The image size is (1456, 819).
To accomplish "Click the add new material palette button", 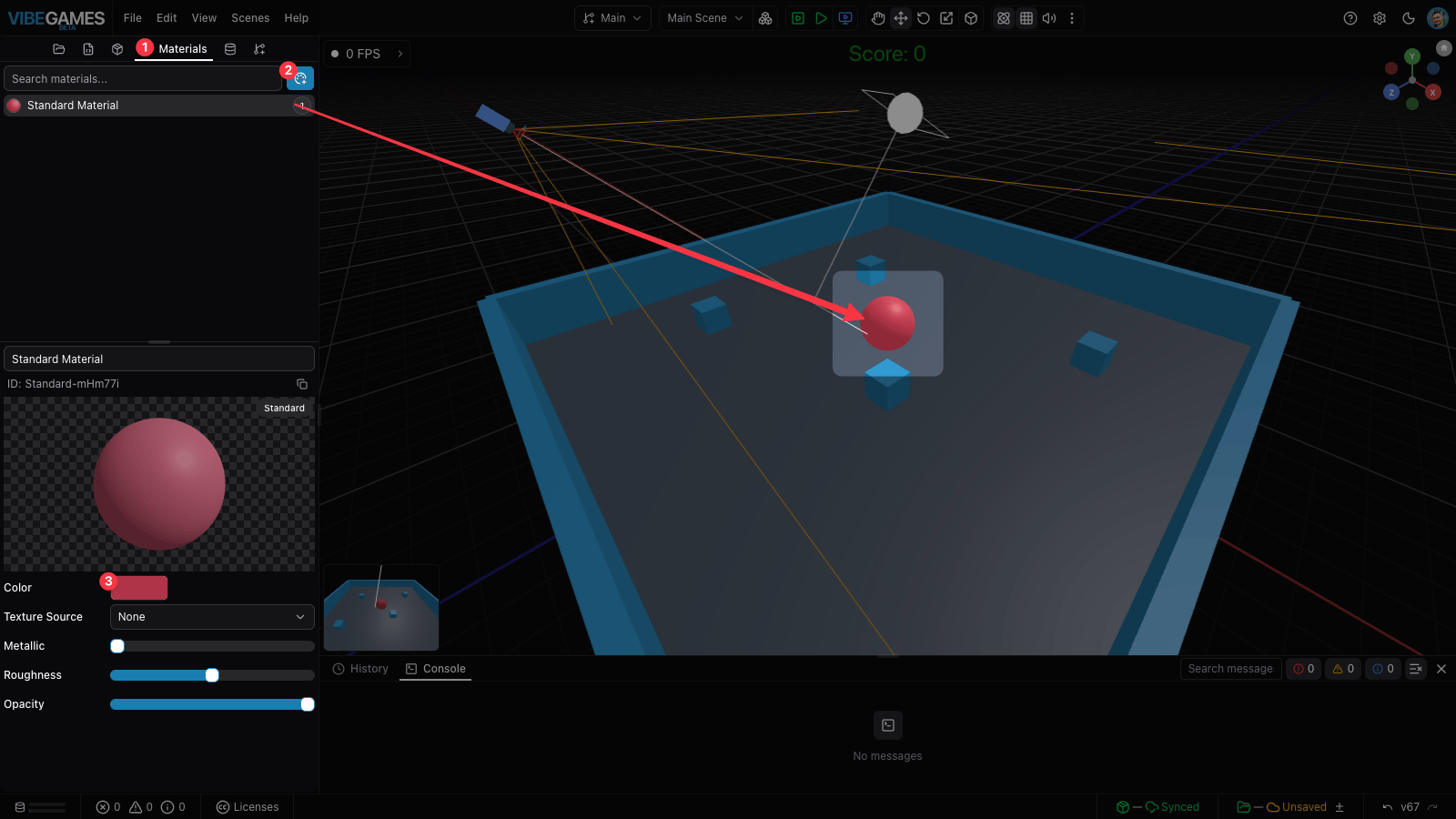I will 301,78.
